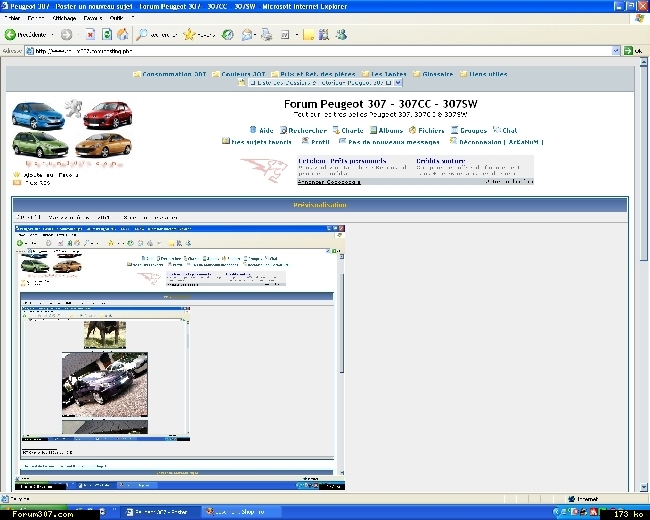Open Favorites with the yellow star icon
Screen dimensions: 650x520
(189, 35)
